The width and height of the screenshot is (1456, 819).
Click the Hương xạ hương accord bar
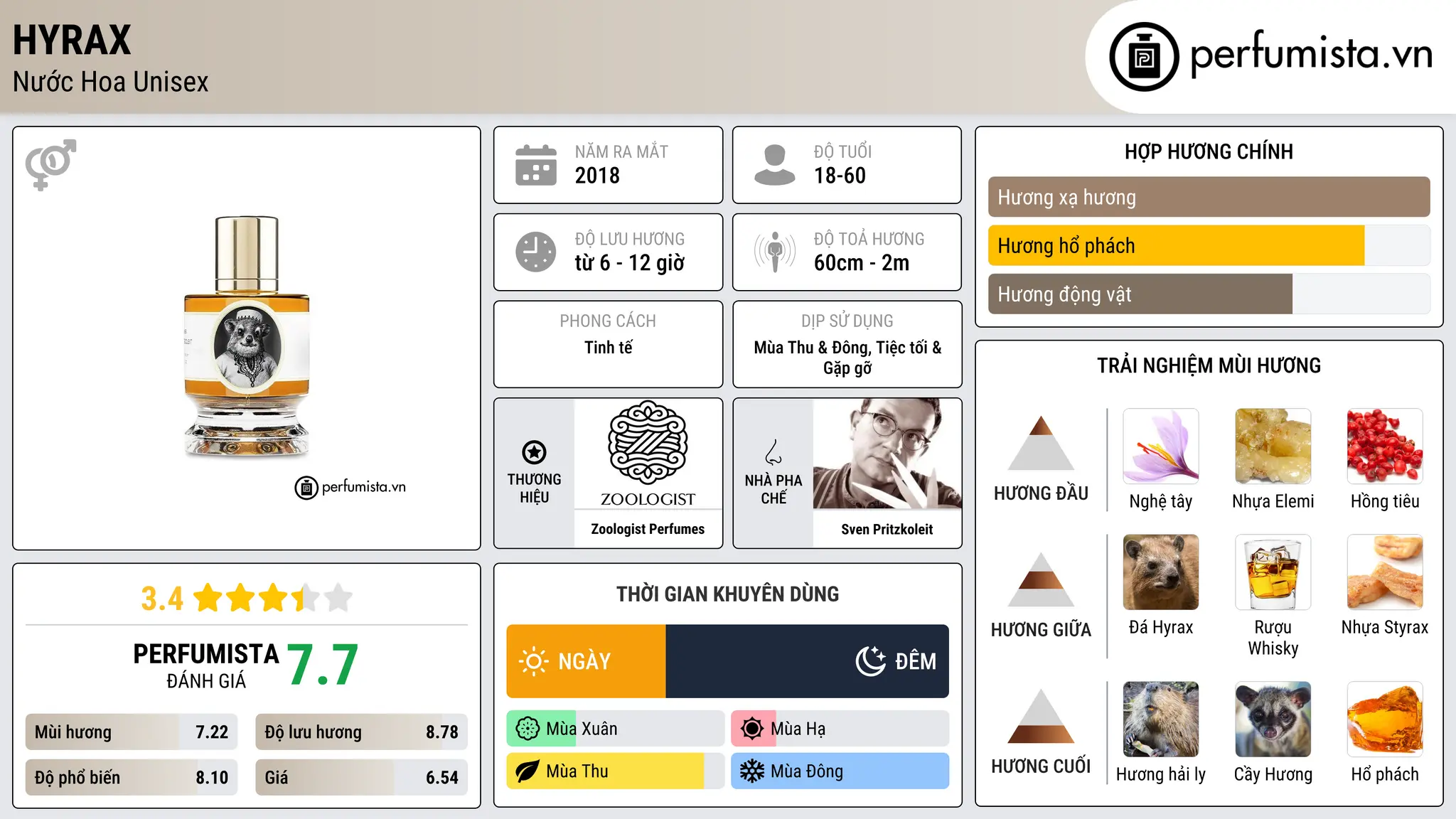point(1209,197)
